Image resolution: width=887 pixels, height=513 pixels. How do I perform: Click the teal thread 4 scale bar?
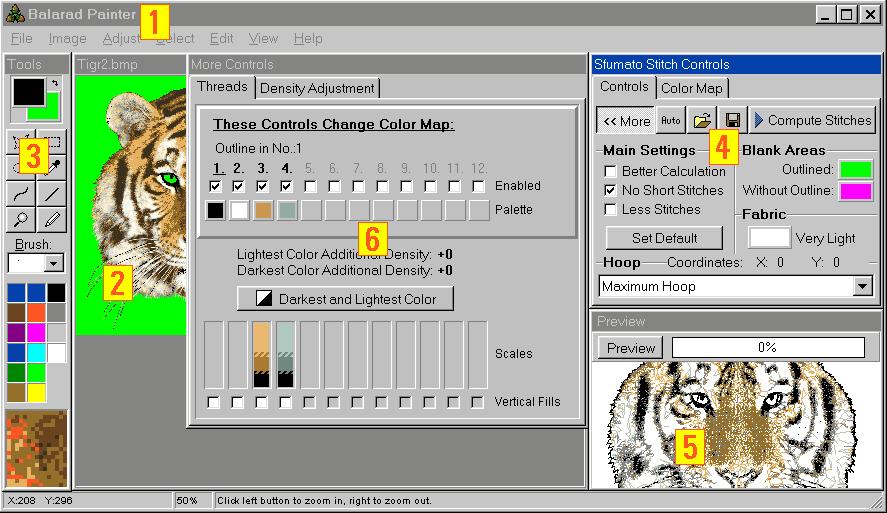coord(286,355)
